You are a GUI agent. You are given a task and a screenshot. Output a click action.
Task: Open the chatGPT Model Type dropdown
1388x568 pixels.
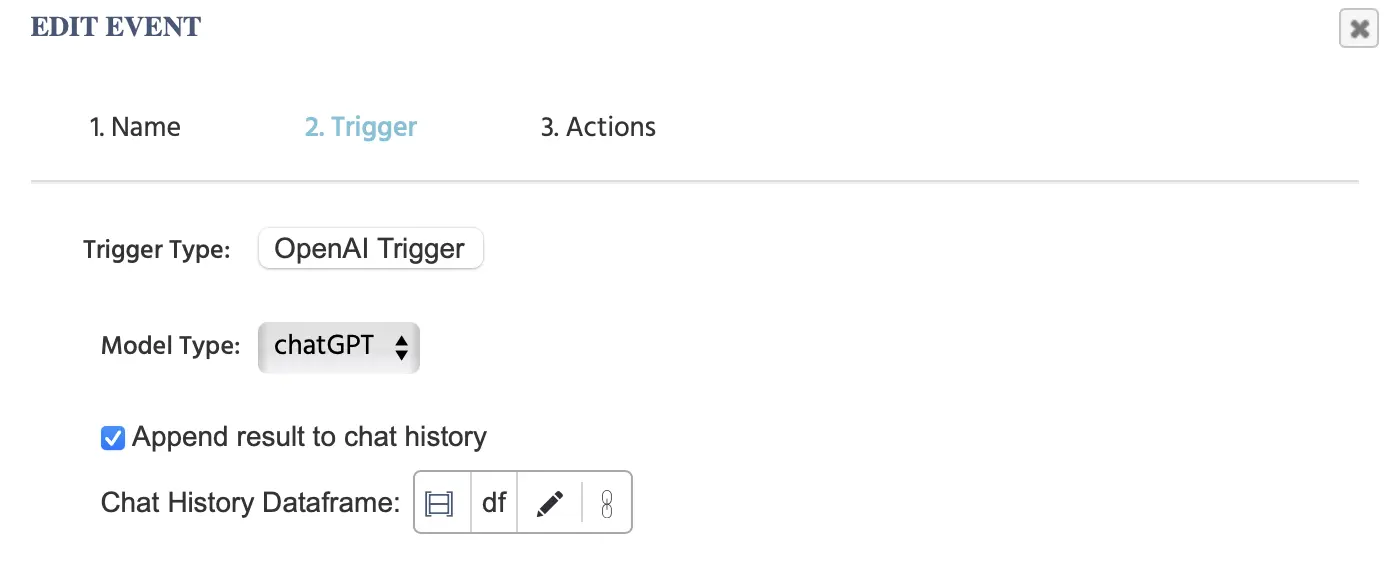tap(338, 347)
